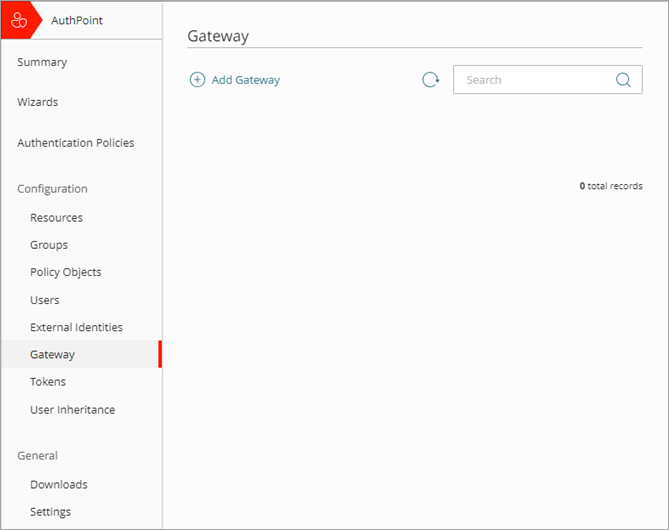Open the Users page

[44, 300]
